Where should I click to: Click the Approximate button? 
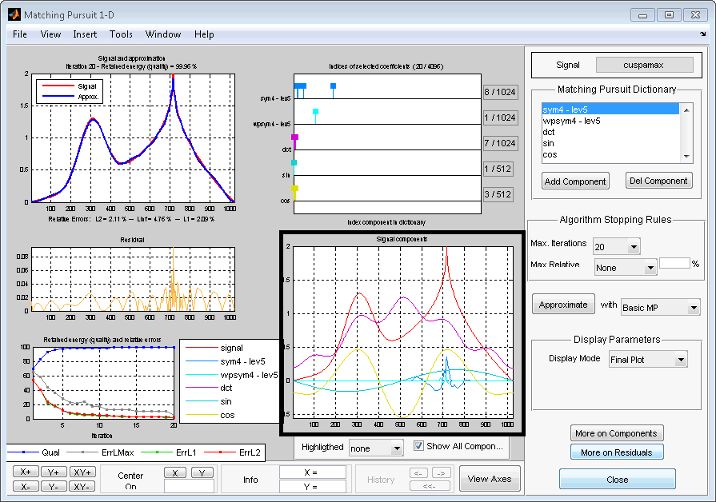click(562, 306)
